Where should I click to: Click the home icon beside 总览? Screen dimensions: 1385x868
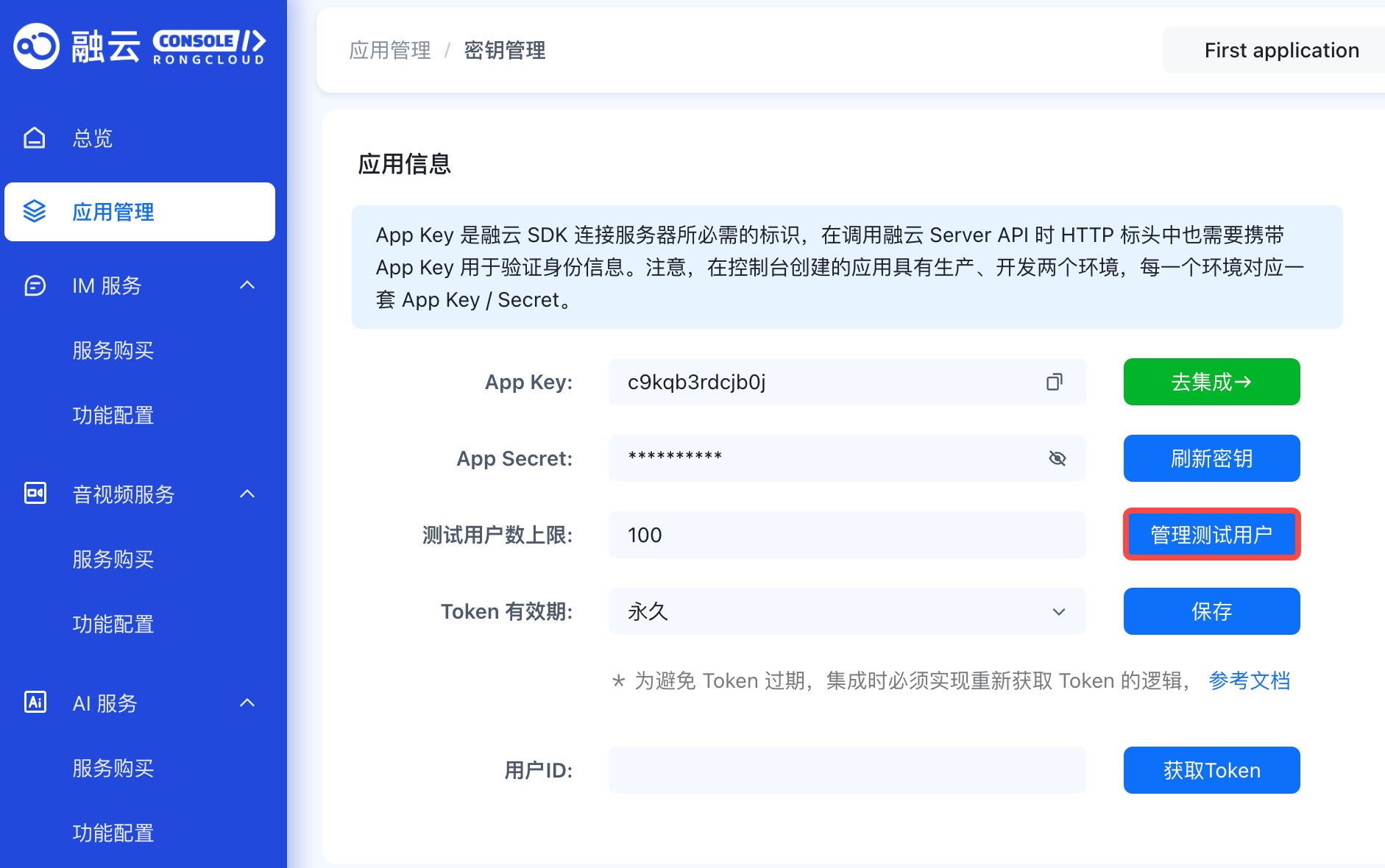(x=35, y=138)
